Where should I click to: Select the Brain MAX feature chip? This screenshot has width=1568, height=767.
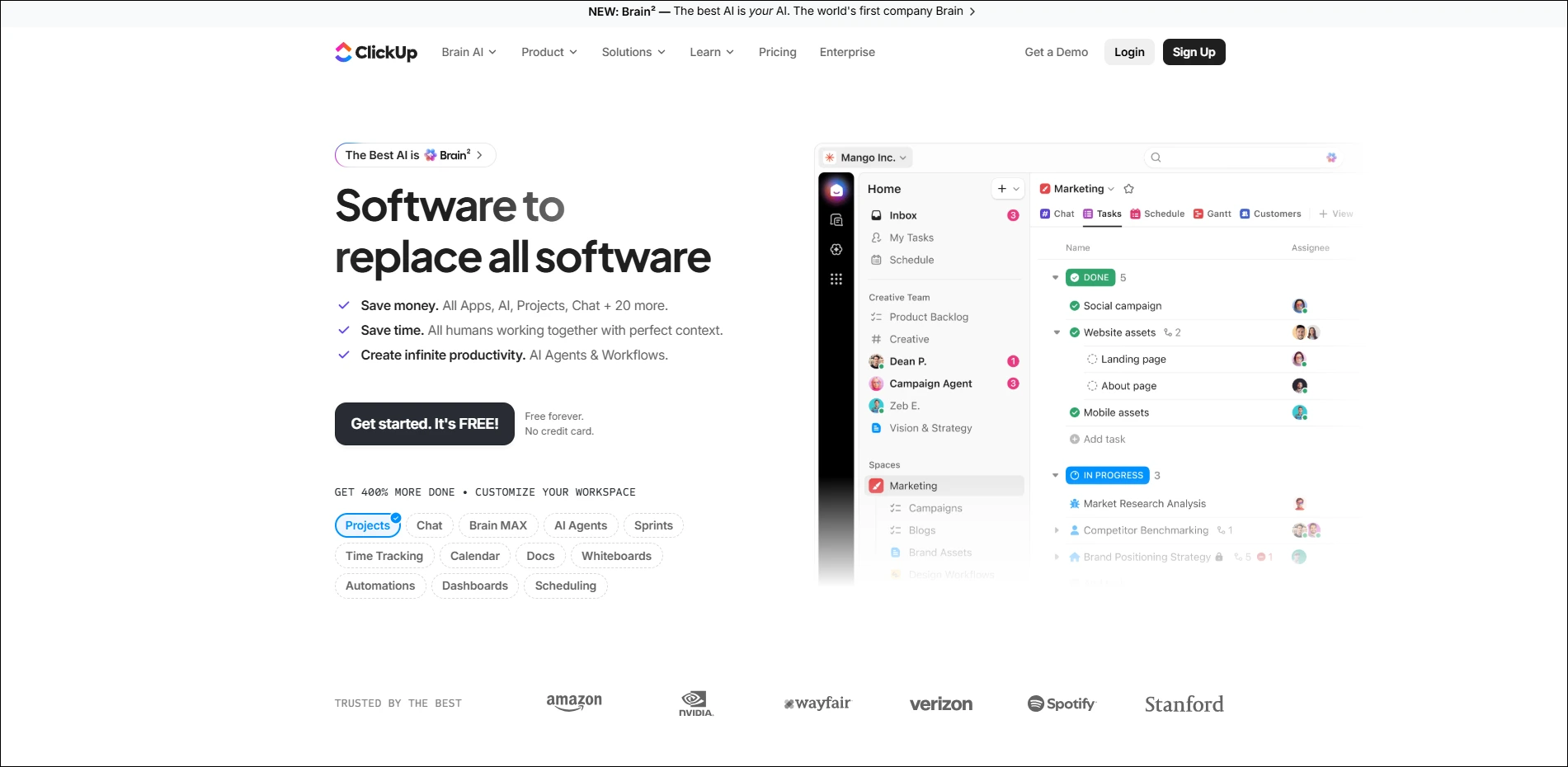pyautogui.click(x=497, y=525)
